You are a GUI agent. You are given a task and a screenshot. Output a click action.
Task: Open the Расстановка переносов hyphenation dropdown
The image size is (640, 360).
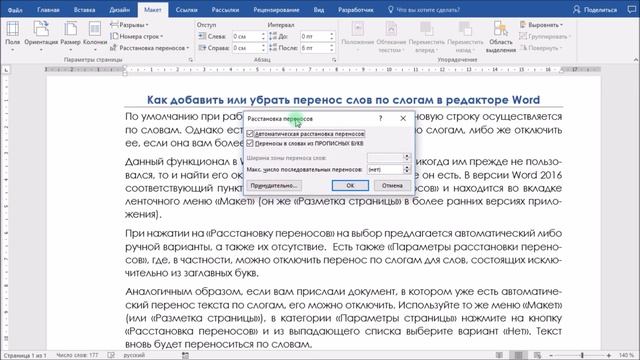pos(150,48)
